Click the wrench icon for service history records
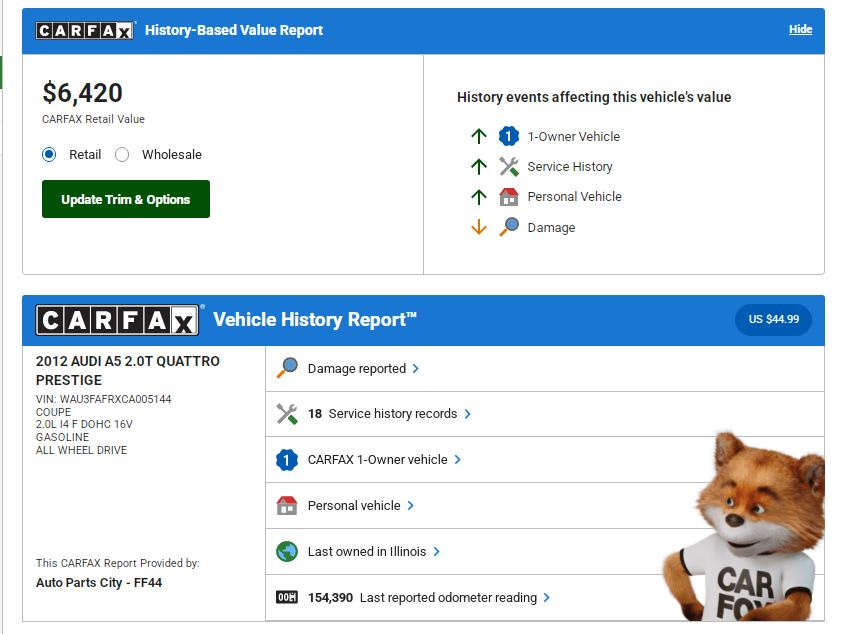Screen dimensions: 863x634 point(287,414)
